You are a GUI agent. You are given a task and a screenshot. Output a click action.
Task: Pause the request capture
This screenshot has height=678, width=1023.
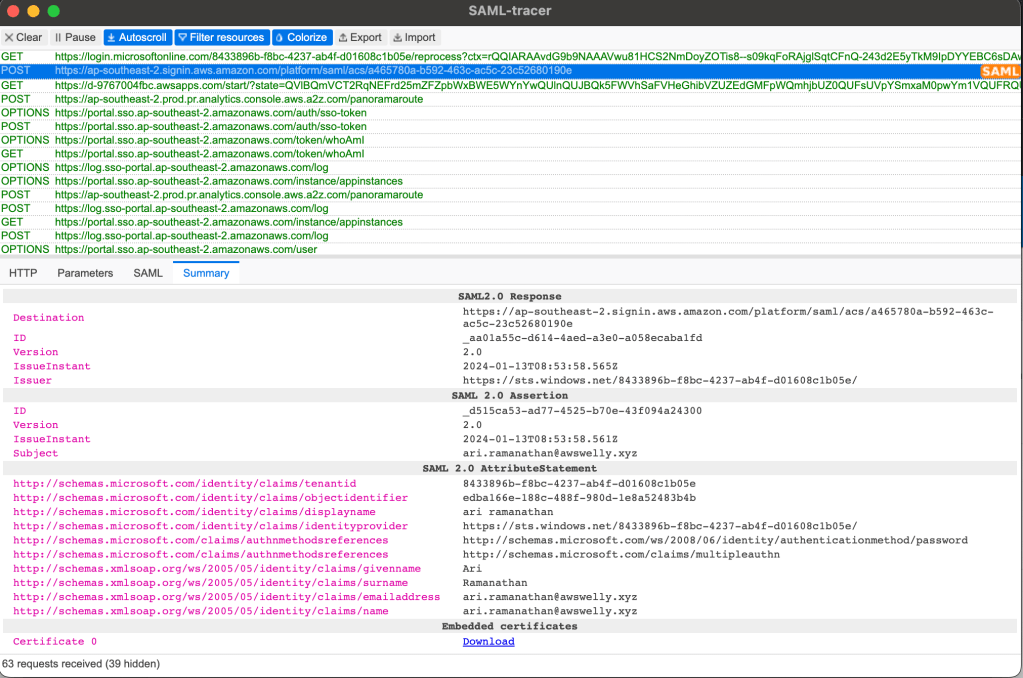coord(75,37)
